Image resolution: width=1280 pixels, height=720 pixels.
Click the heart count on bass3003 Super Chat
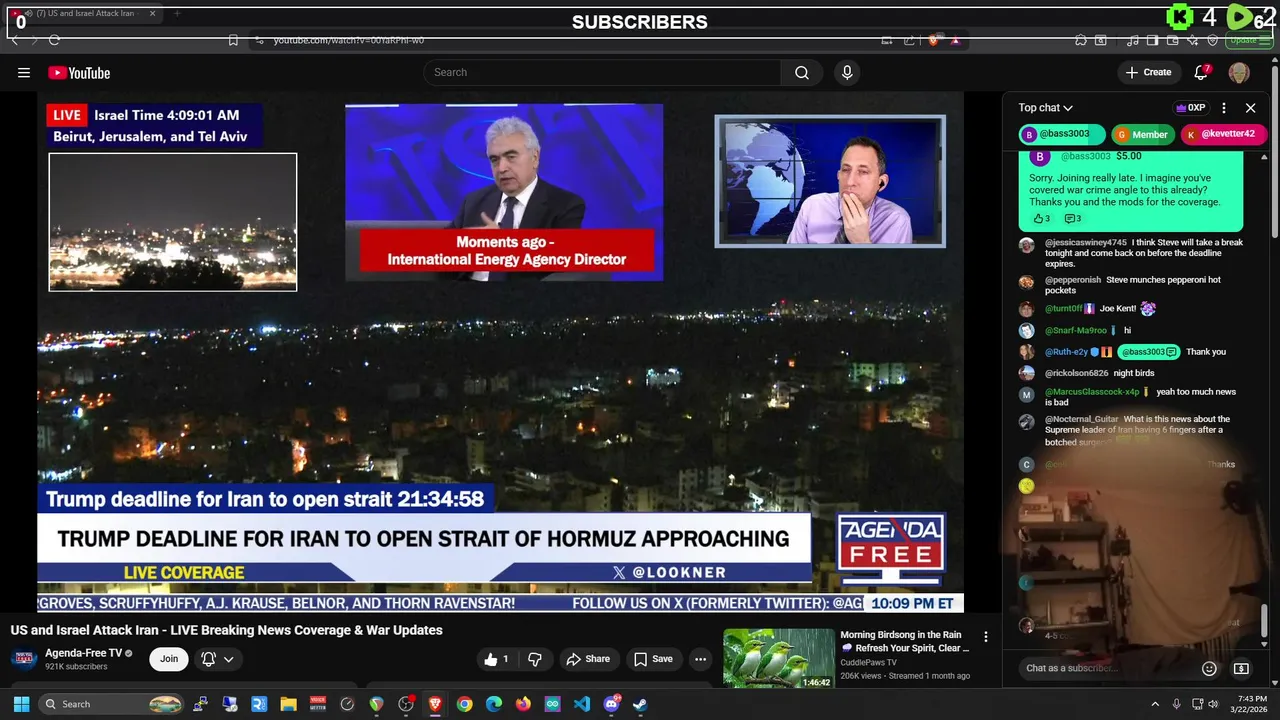pyautogui.click(x=1041, y=218)
